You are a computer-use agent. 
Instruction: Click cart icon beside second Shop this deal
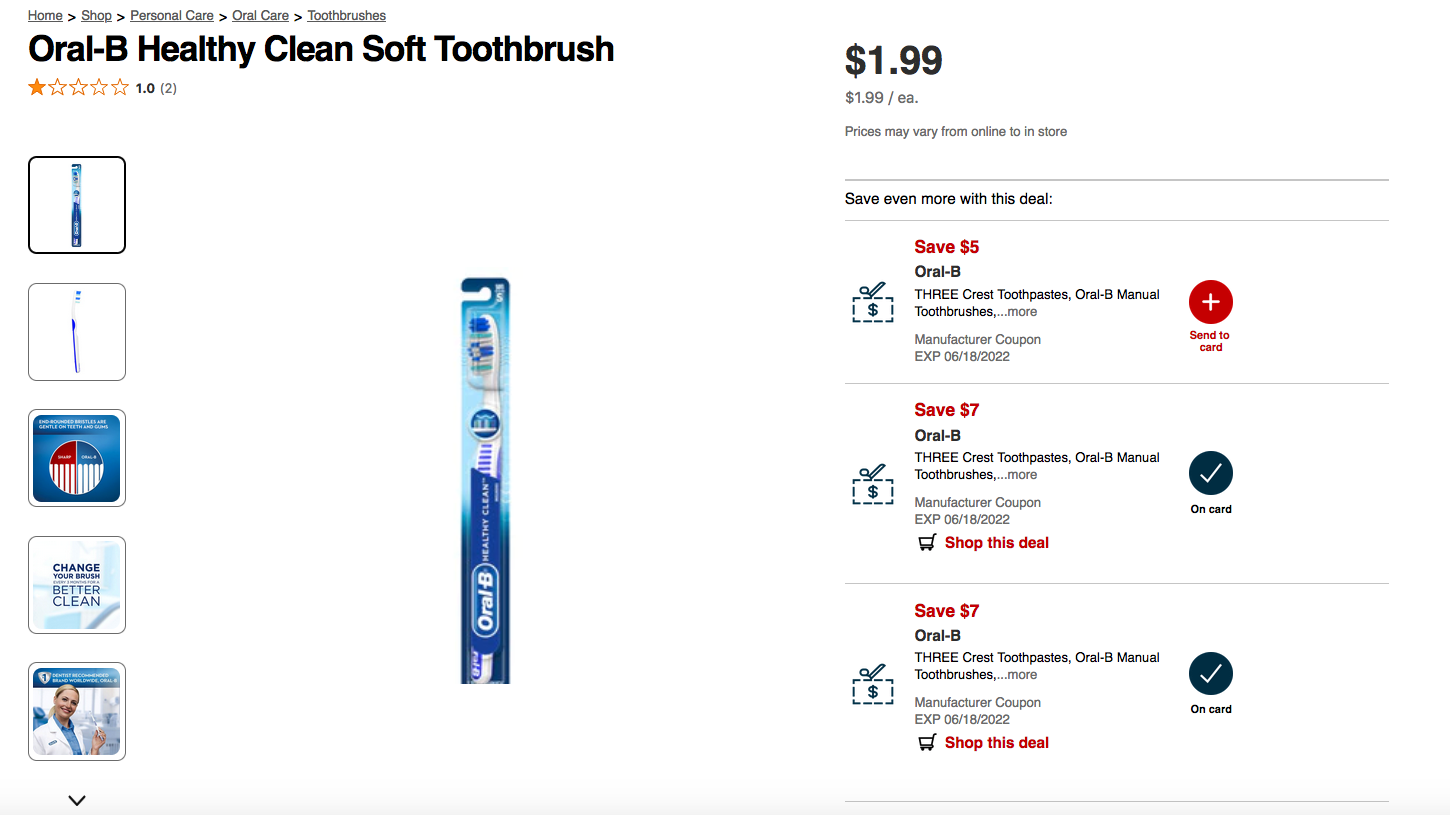coord(927,743)
